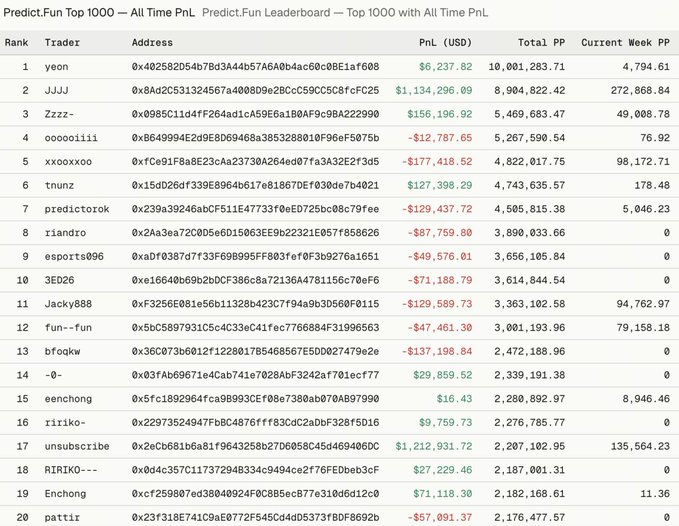Select the subtitle 'Predict.Fun Leaderboard — Top 1000 with All Time PnL'

click(345, 13)
